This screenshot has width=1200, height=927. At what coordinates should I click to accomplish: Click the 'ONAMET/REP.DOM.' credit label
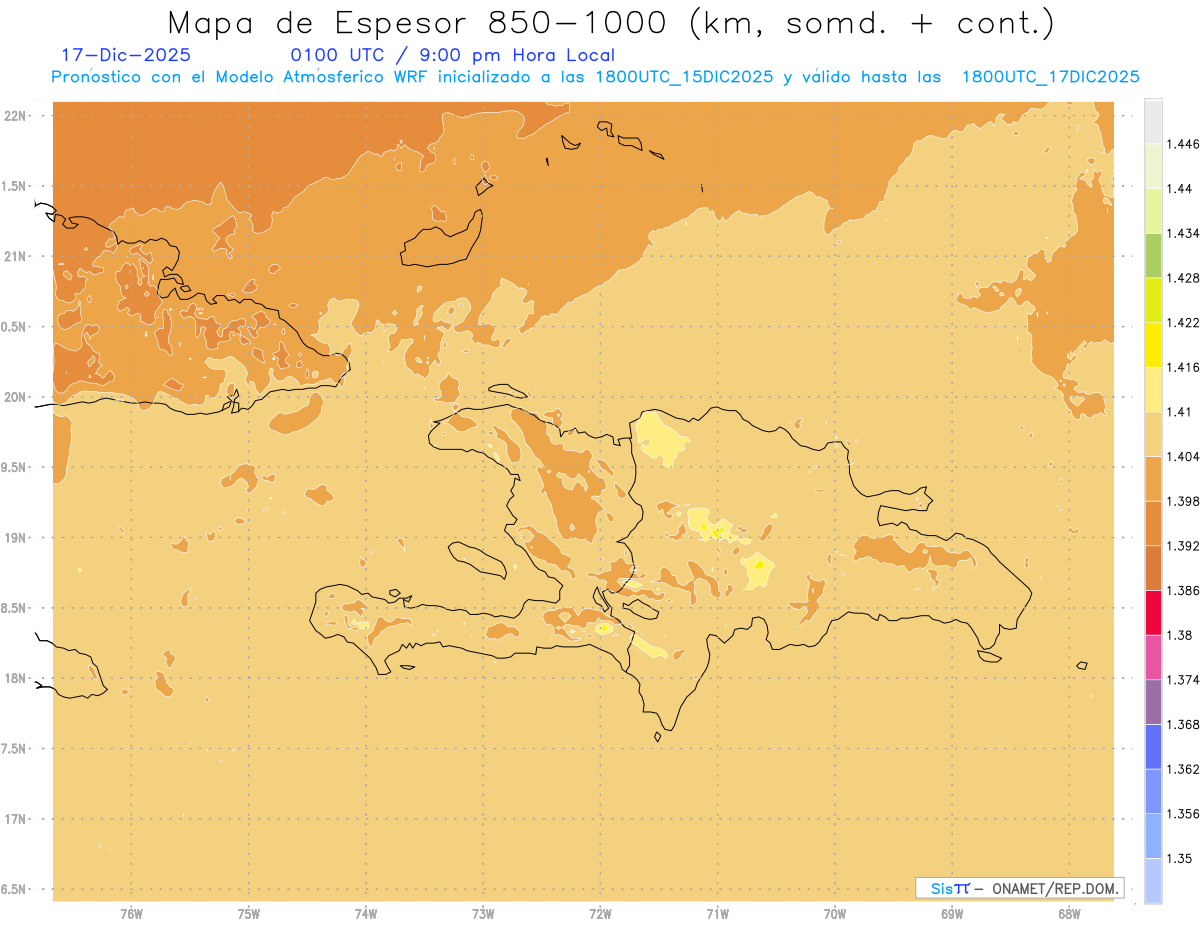click(x=1055, y=888)
